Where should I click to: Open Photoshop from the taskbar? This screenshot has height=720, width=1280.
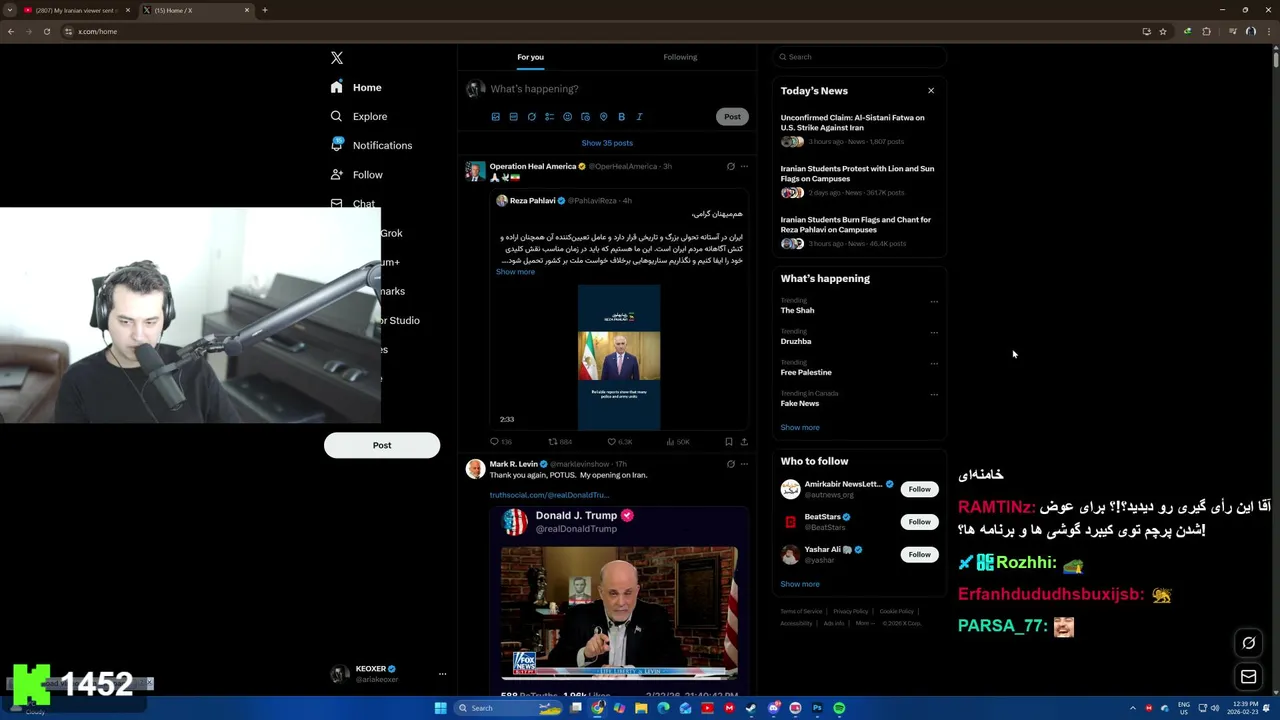(x=817, y=708)
